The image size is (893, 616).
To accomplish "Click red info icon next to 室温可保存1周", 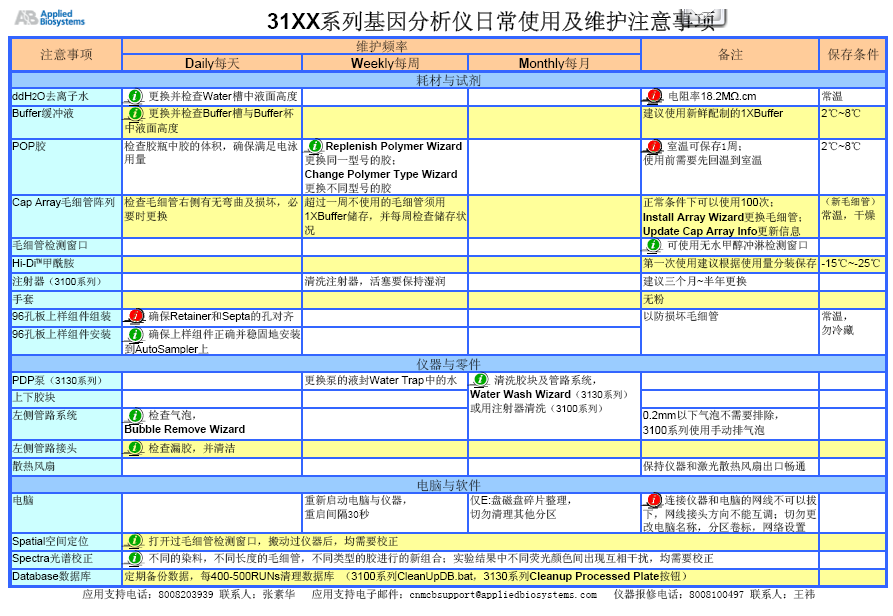I will tap(654, 146).
